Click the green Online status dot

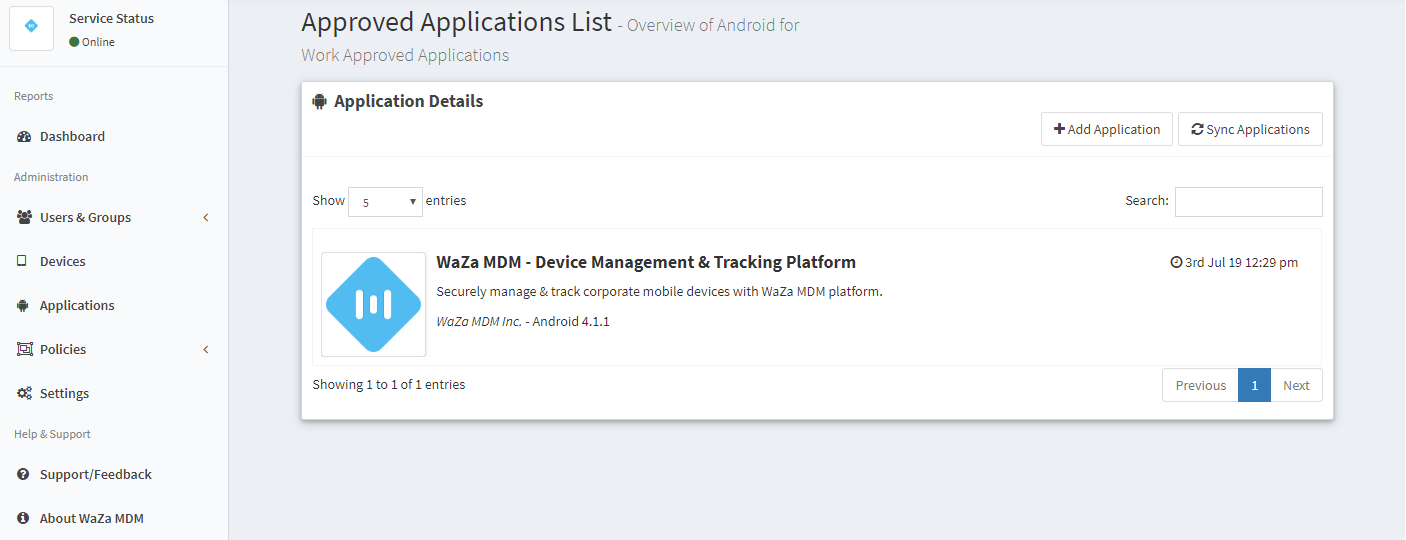[x=74, y=42]
